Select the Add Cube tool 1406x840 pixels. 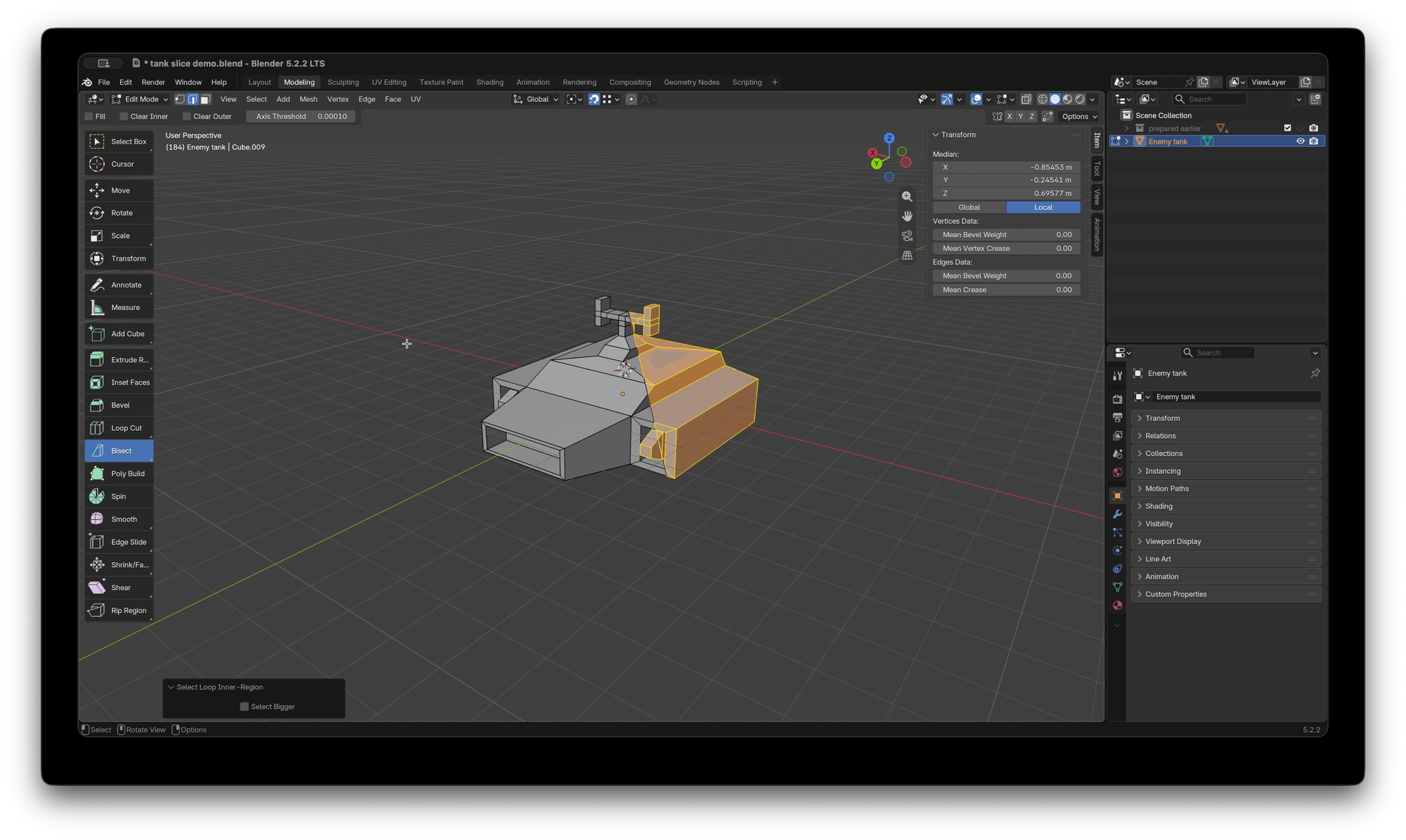[x=119, y=334]
